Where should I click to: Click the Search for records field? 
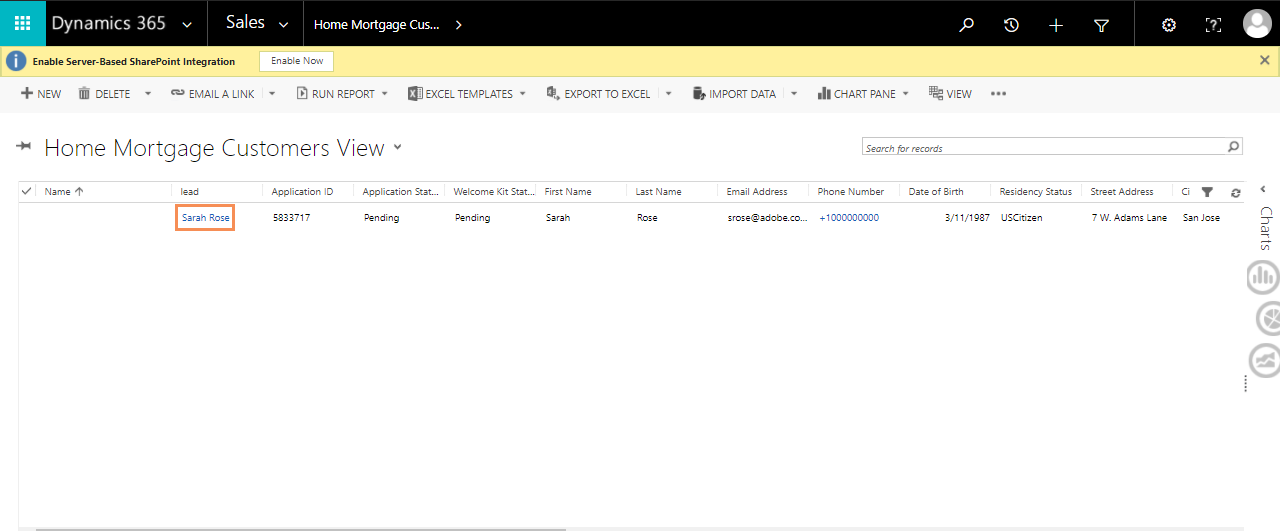point(1044,148)
